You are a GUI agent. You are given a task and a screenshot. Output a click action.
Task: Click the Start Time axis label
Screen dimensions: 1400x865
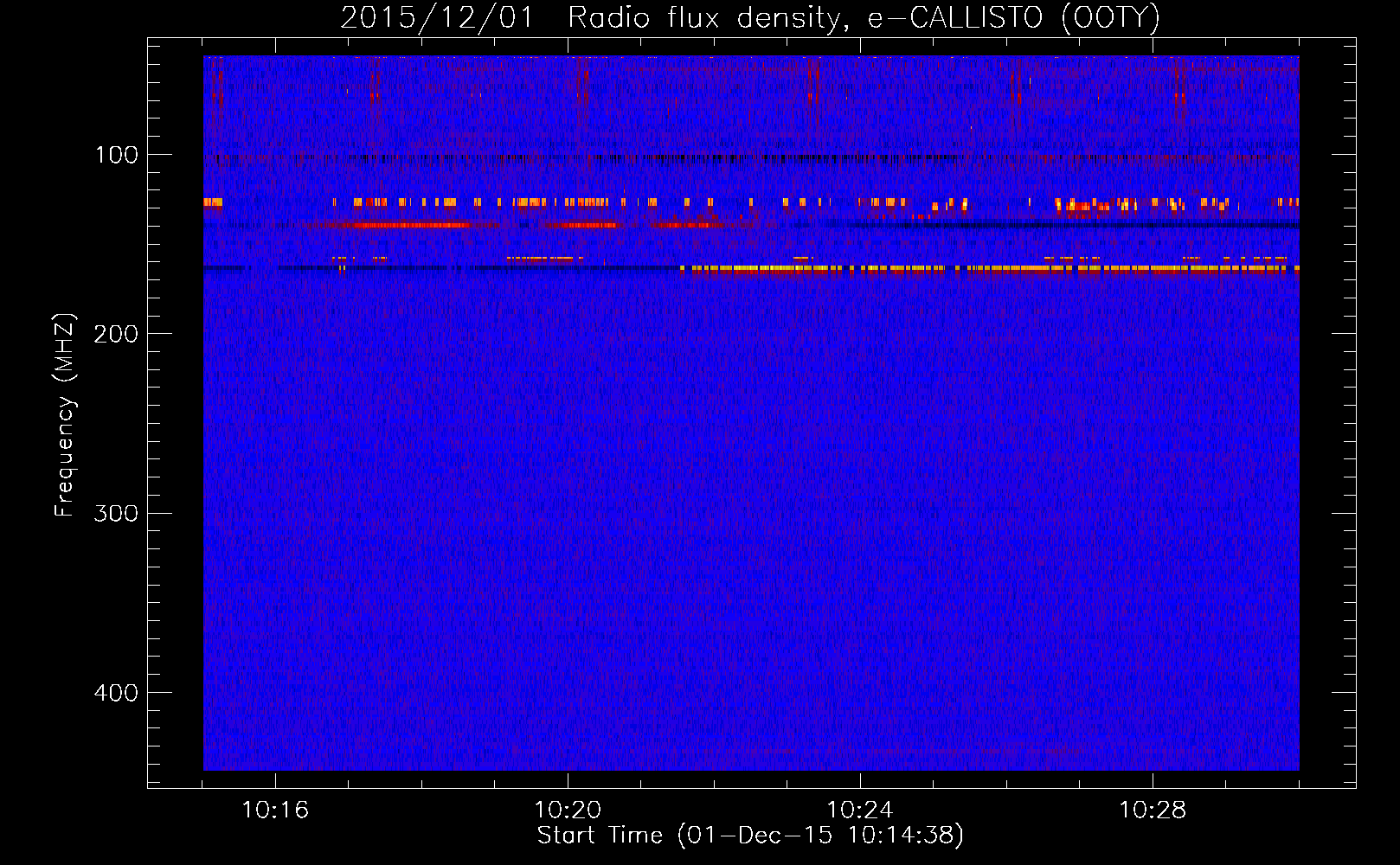(750, 836)
